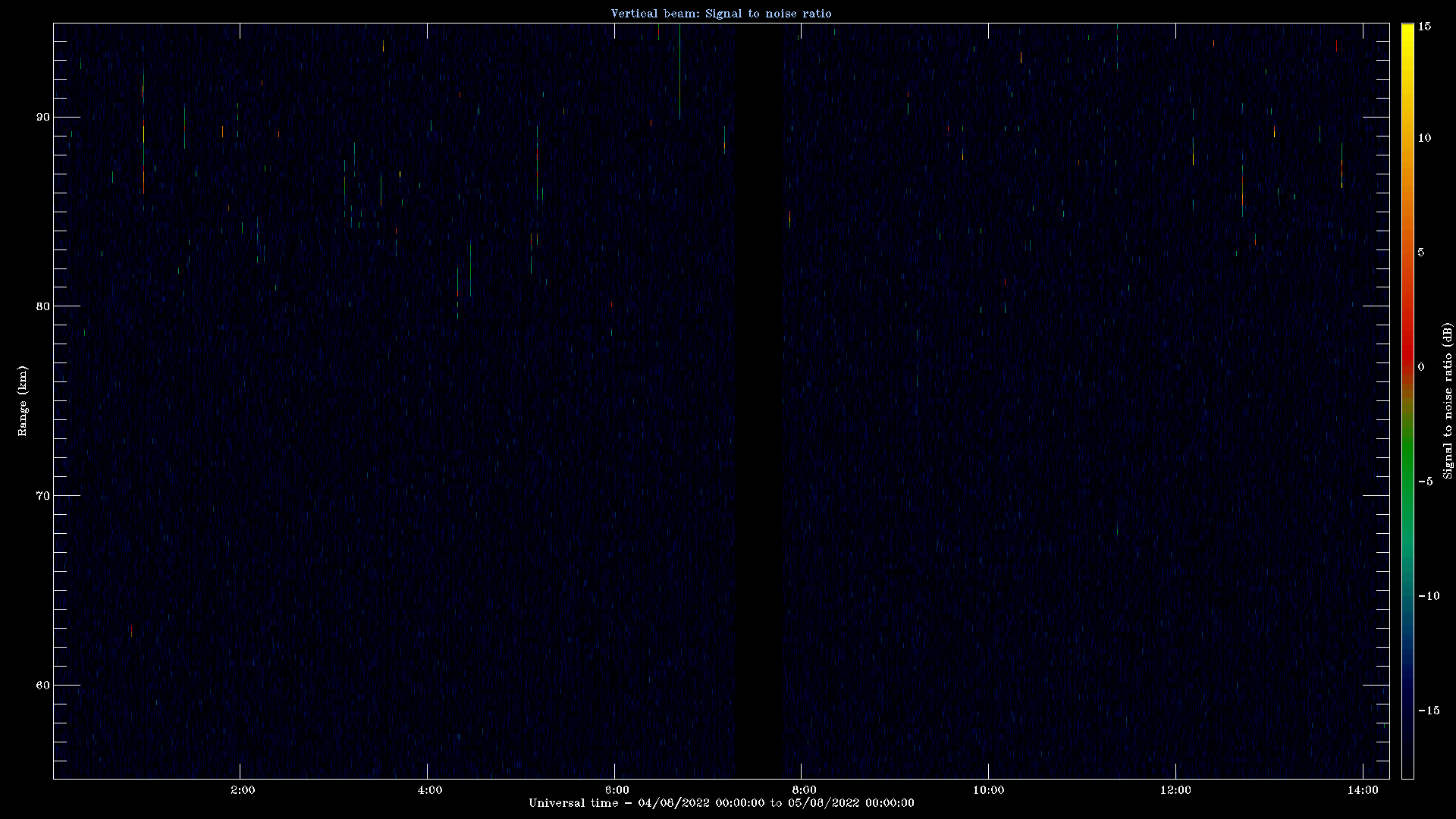This screenshot has width=1456, height=819.
Task: Click the '6:00' time axis label
Action: pyautogui.click(x=617, y=790)
